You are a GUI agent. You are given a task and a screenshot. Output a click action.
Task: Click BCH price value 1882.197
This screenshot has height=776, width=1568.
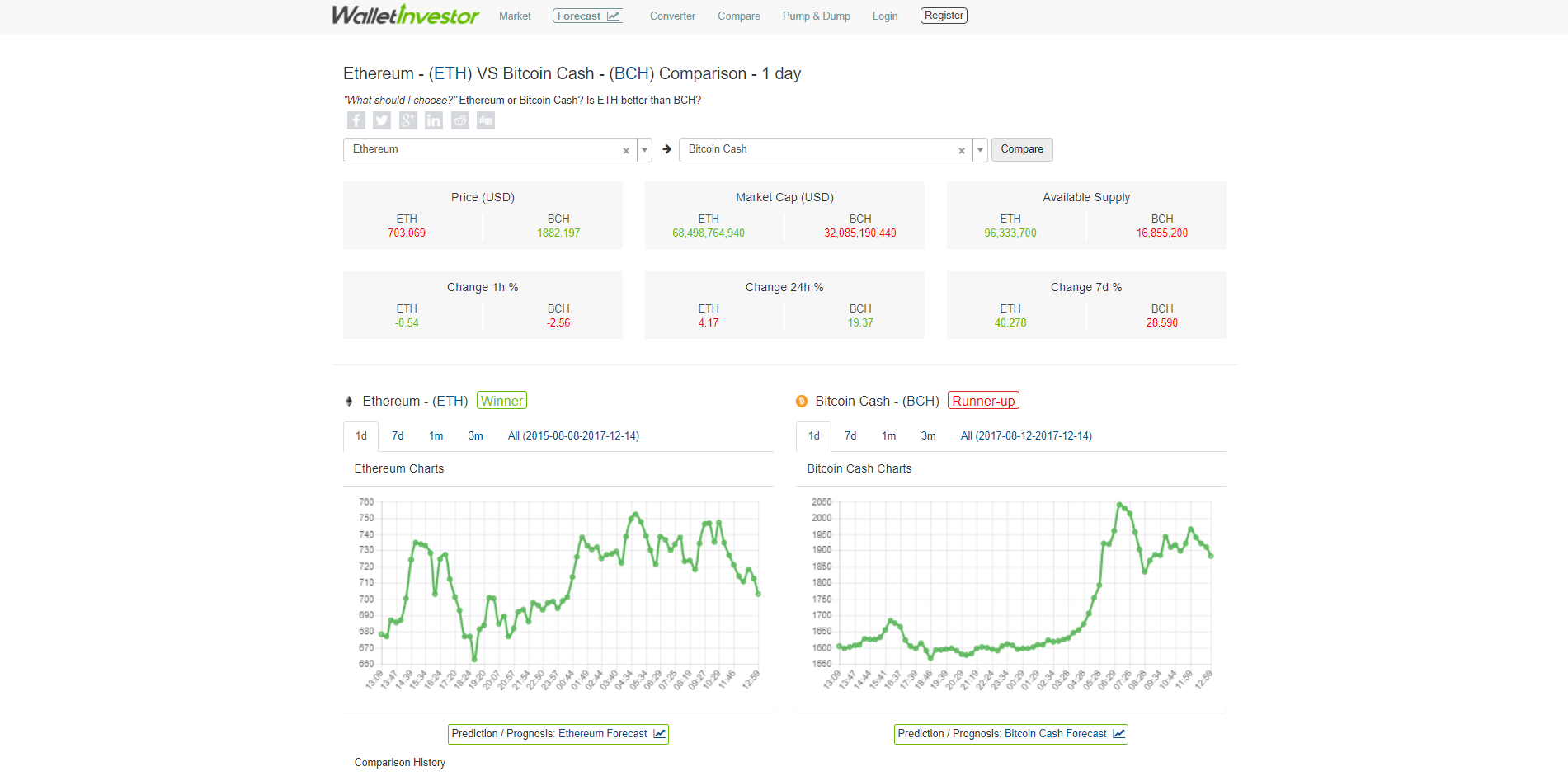tap(558, 233)
